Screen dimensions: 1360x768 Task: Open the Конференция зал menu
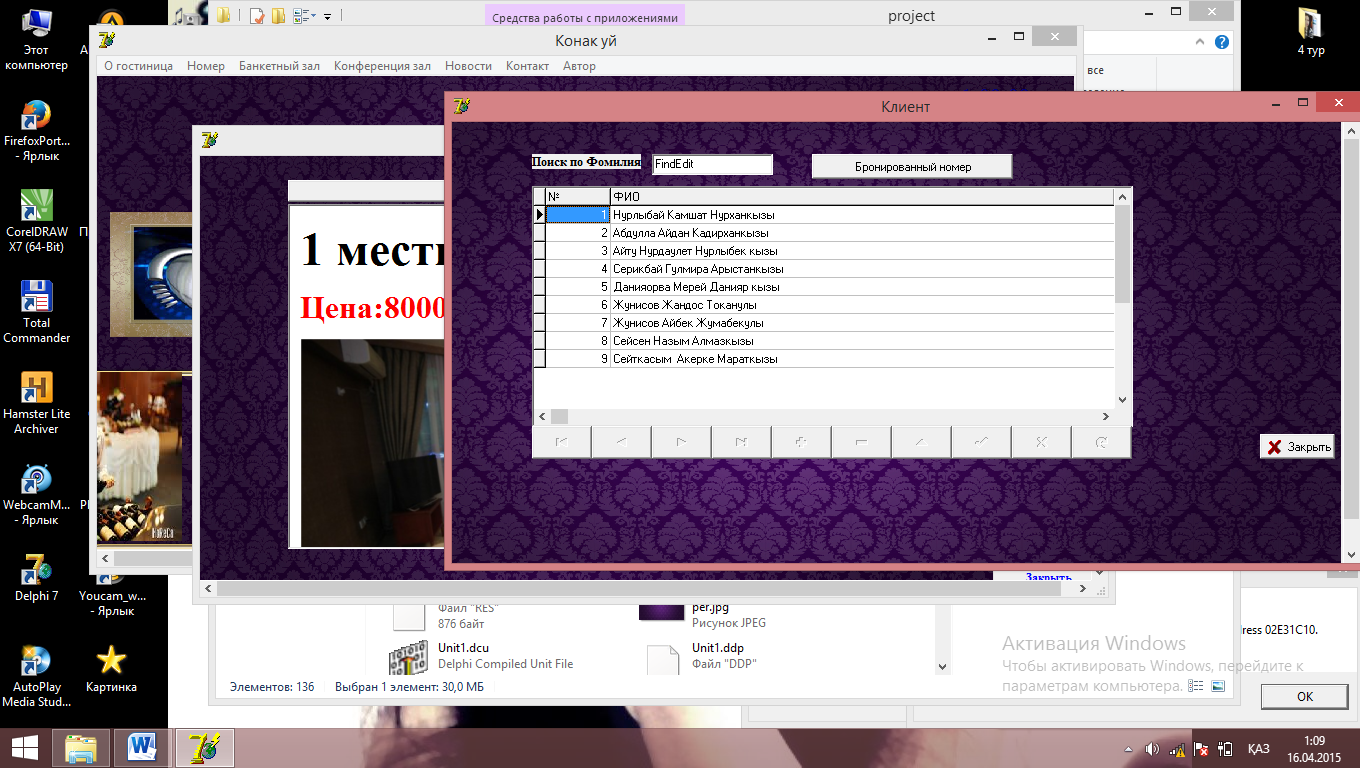coord(382,66)
